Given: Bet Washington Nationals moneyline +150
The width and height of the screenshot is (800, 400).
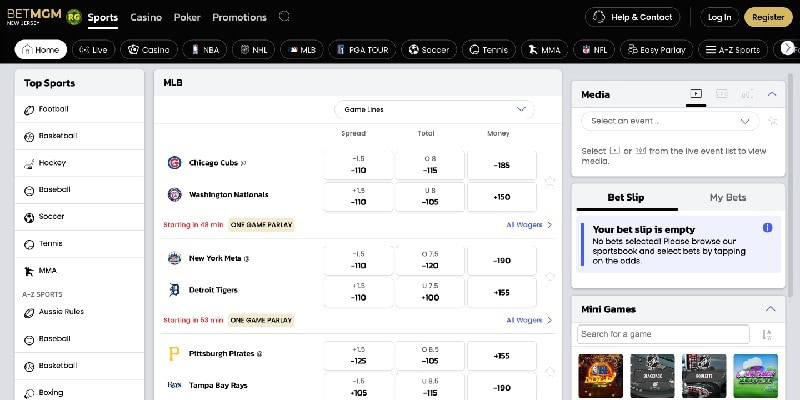Looking at the screenshot, I should point(502,196).
